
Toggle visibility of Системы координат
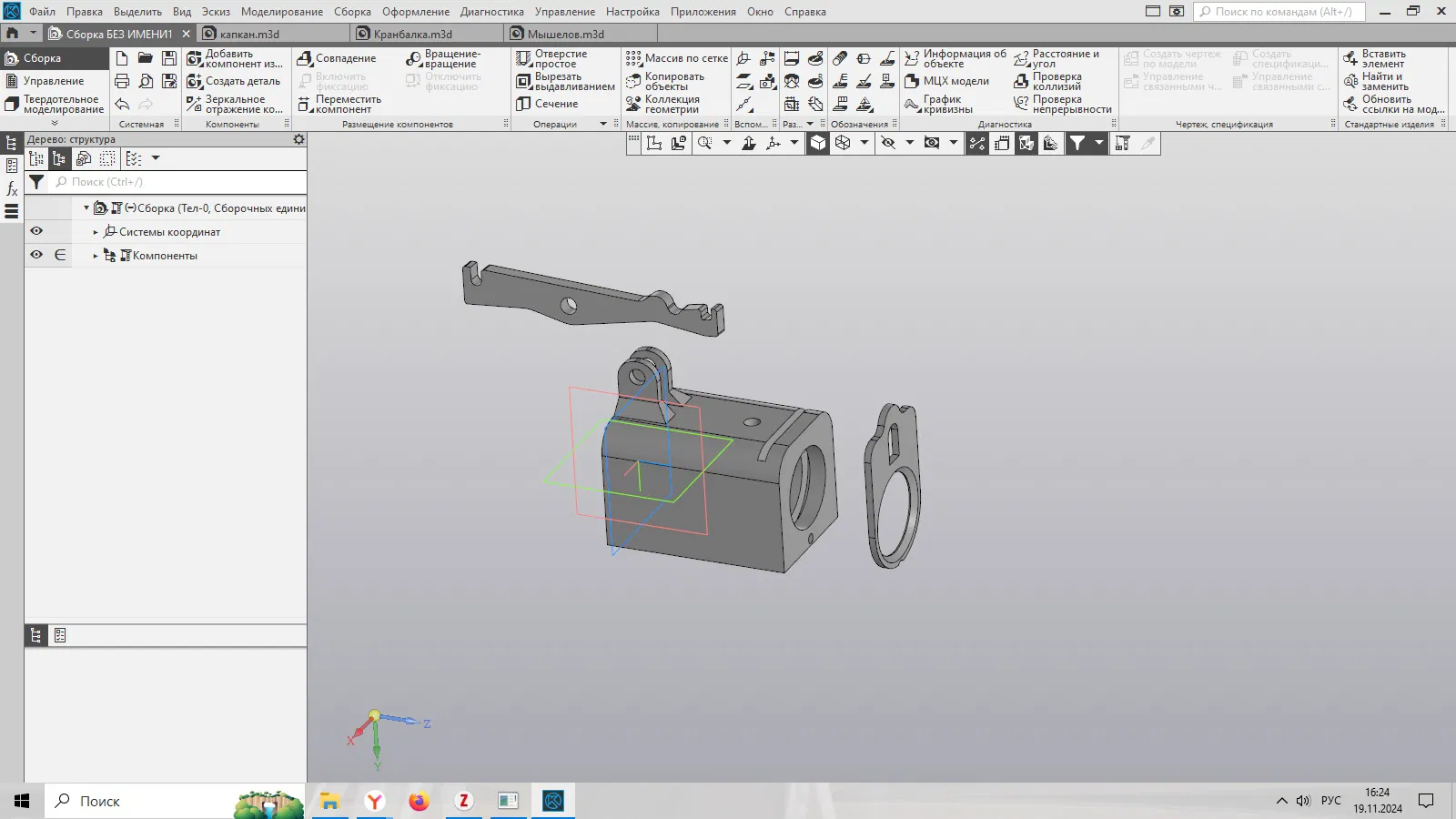click(36, 231)
